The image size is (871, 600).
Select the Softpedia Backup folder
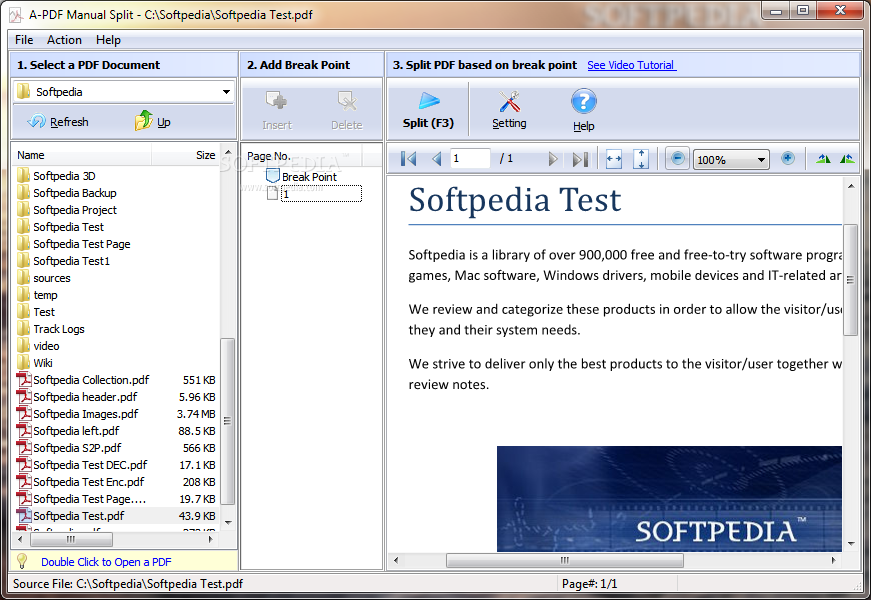[75, 193]
